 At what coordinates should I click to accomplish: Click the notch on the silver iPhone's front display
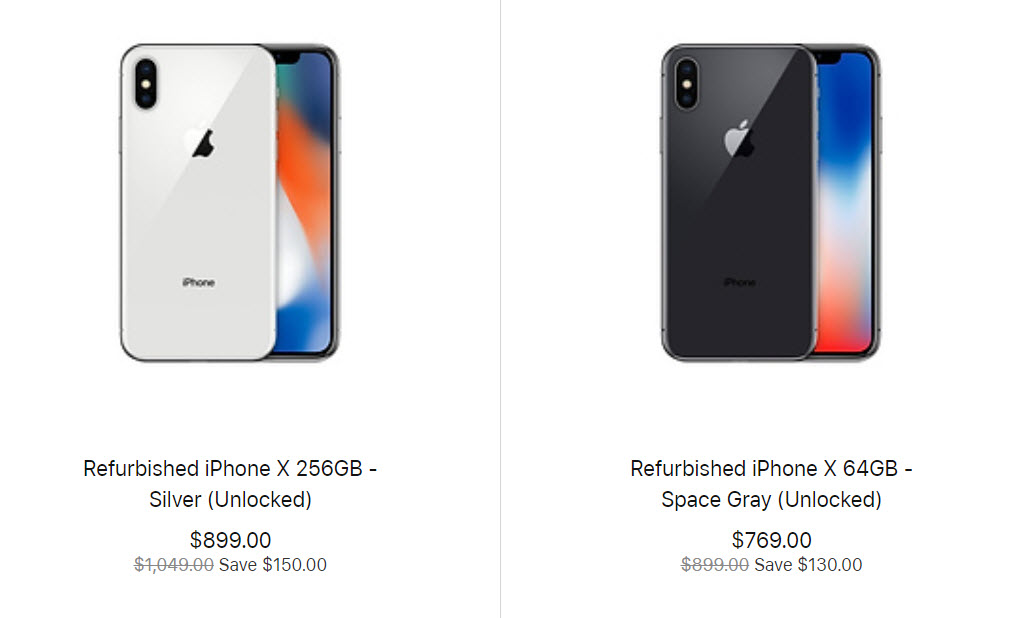point(291,58)
